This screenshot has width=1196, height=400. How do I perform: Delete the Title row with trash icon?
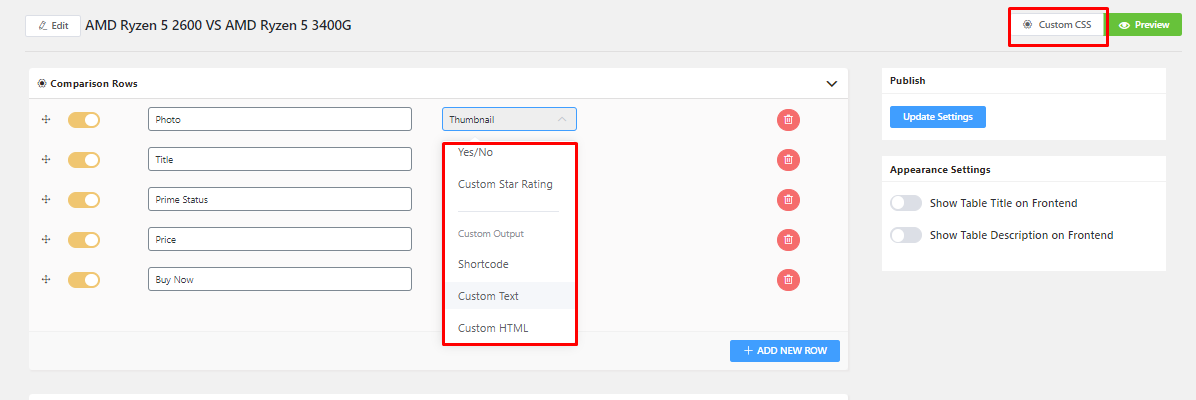[788, 160]
